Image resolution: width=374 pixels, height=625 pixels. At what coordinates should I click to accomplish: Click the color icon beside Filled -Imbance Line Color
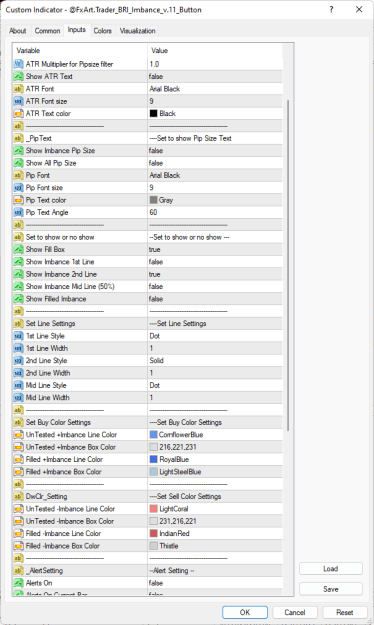tap(18, 534)
